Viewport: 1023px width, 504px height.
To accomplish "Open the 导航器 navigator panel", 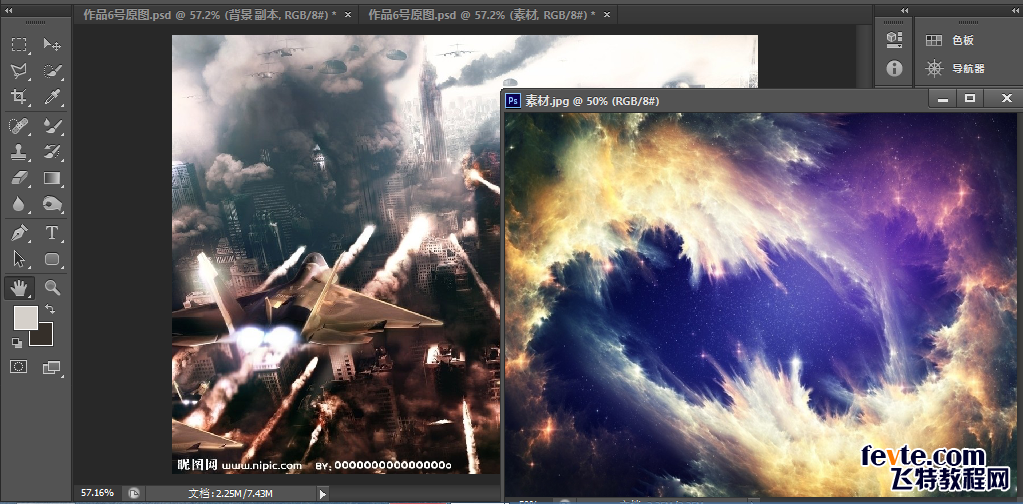I will [954, 68].
